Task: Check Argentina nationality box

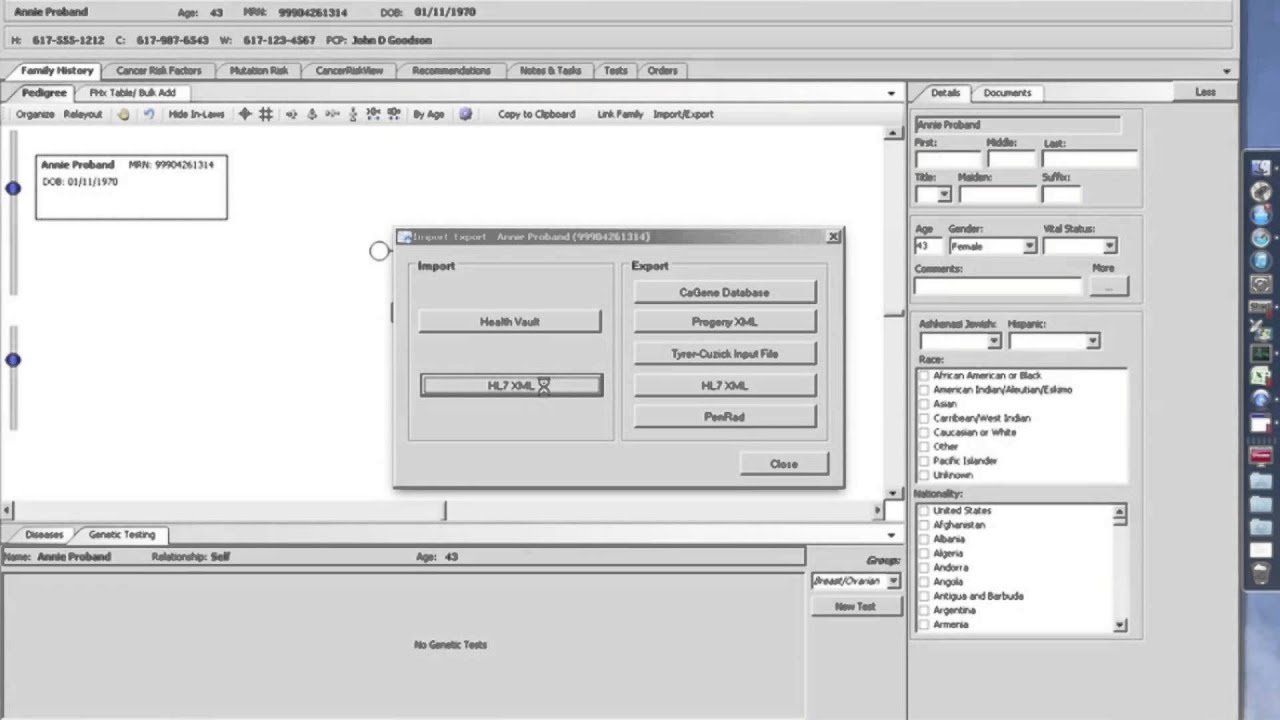Action: pyautogui.click(x=924, y=610)
